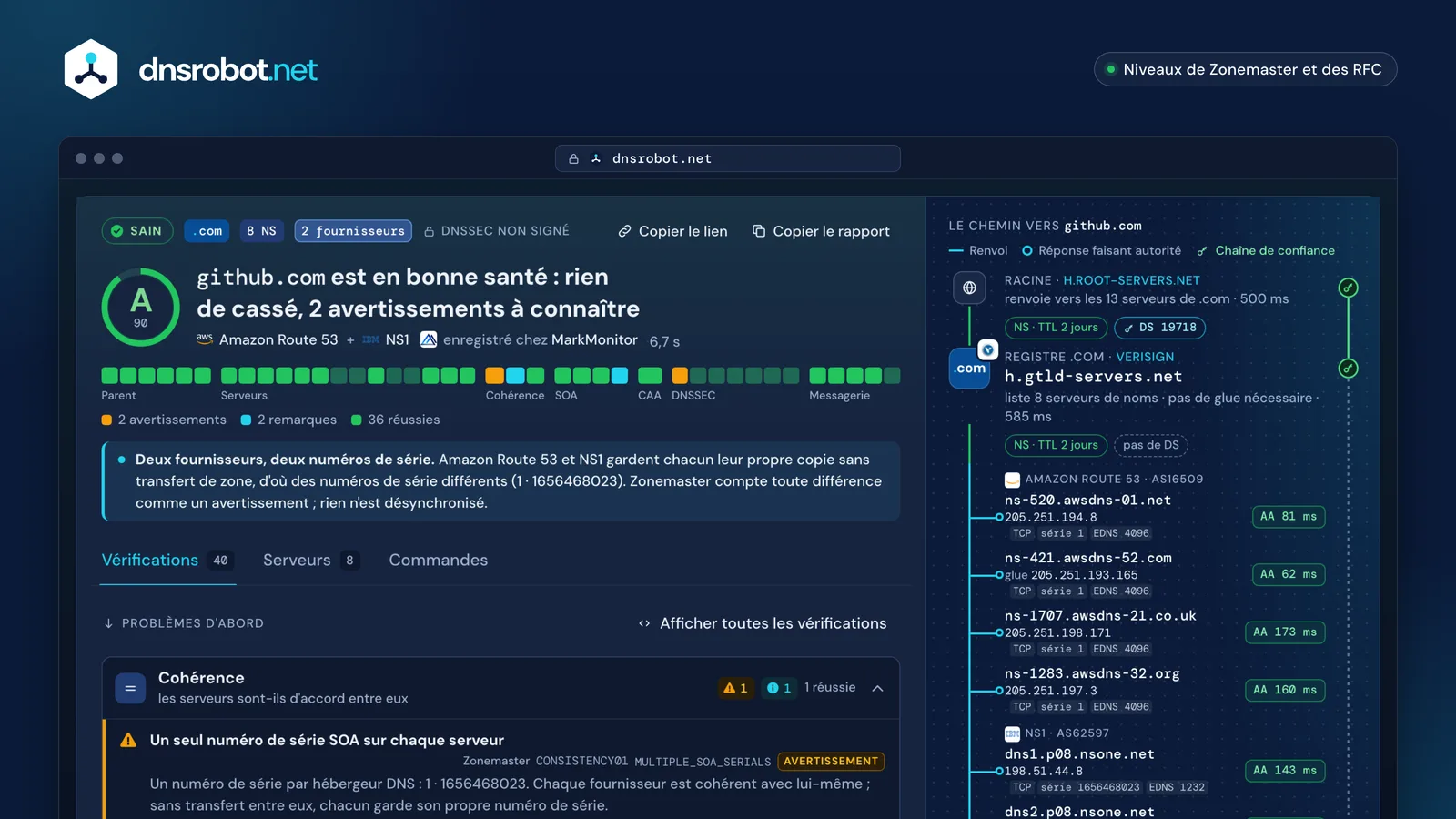This screenshot has width=1456, height=819.
Task: Click Copier le lien button
Action: point(672,231)
